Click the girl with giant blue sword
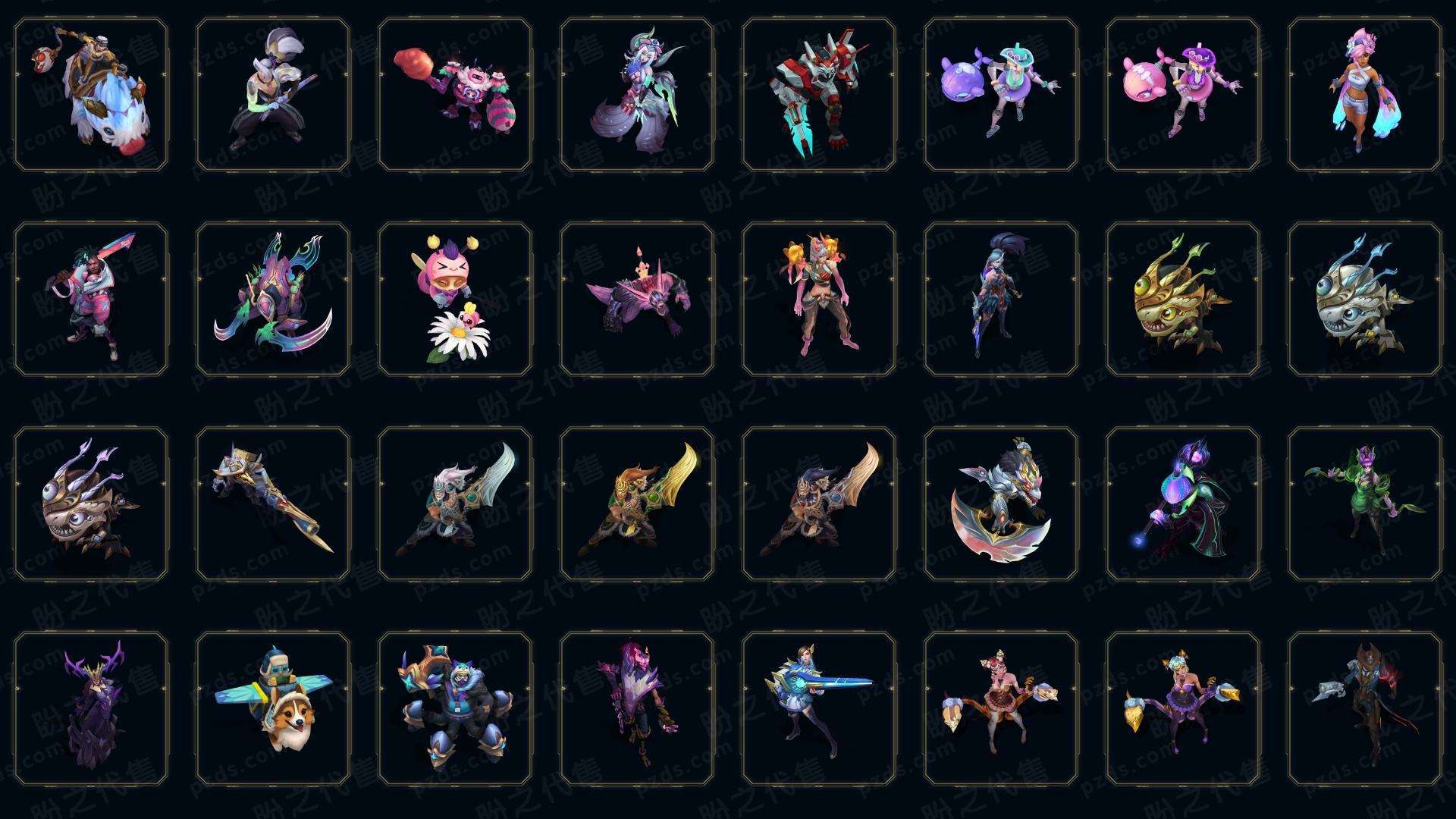 [819, 708]
